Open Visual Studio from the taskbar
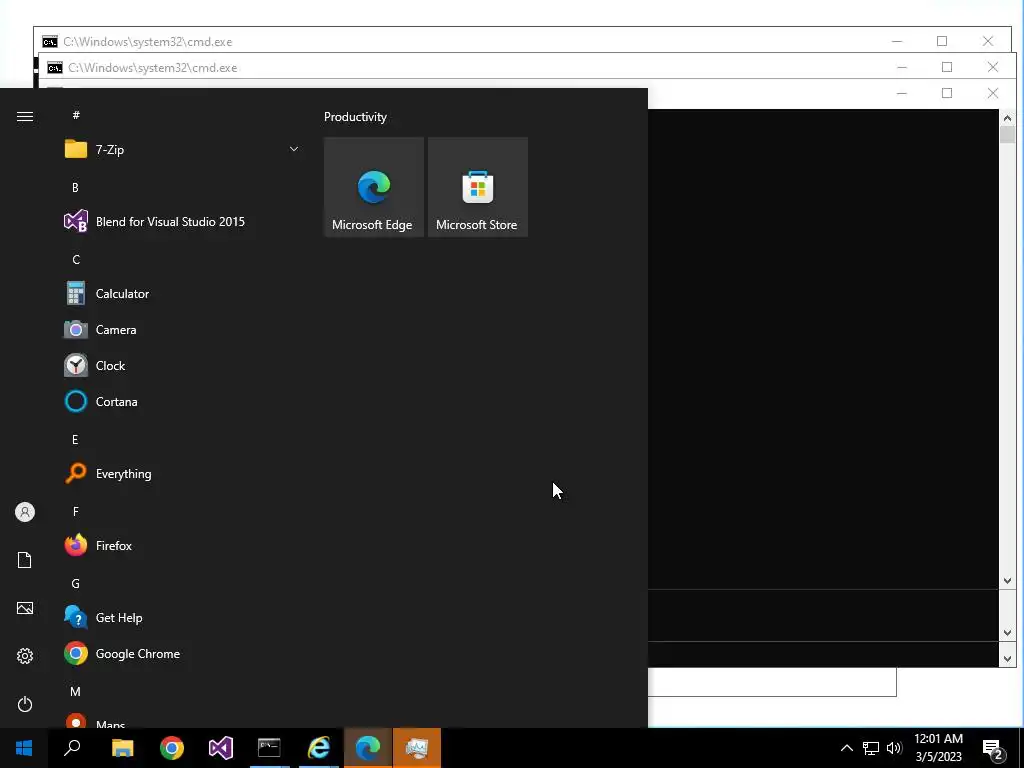Viewport: 1024px width, 768px height. pyautogui.click(x=221, y=748)
